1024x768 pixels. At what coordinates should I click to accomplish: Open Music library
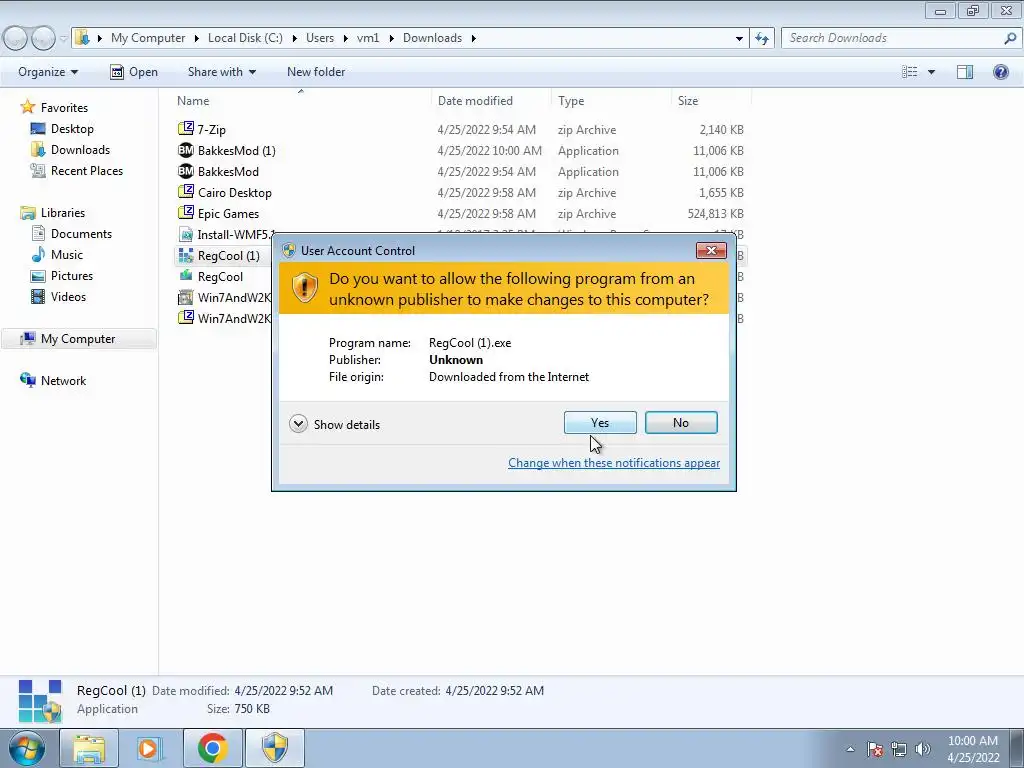point(67,255)
